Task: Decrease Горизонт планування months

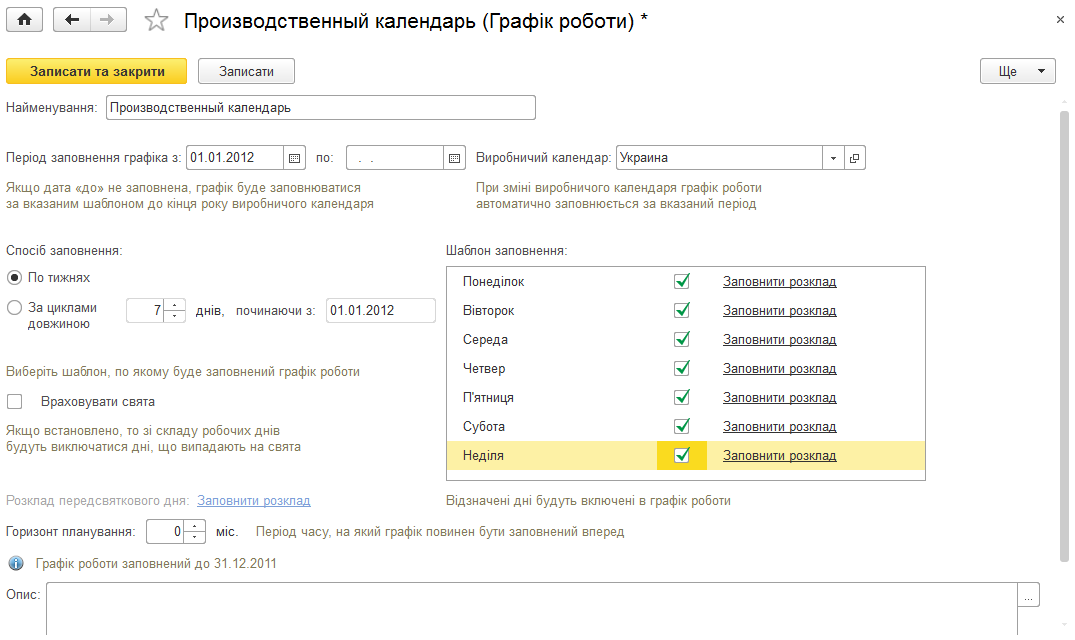Action: (x=195, y=537)
